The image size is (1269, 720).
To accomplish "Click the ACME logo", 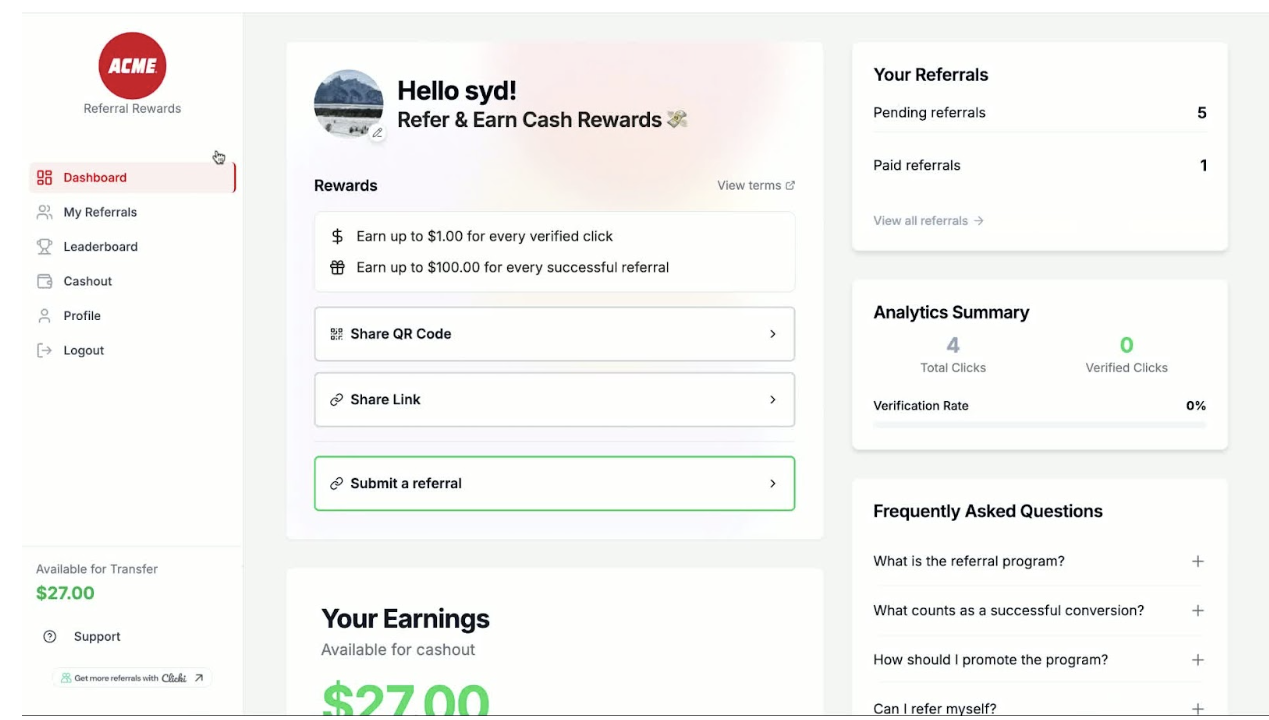I will click(132, 65).
